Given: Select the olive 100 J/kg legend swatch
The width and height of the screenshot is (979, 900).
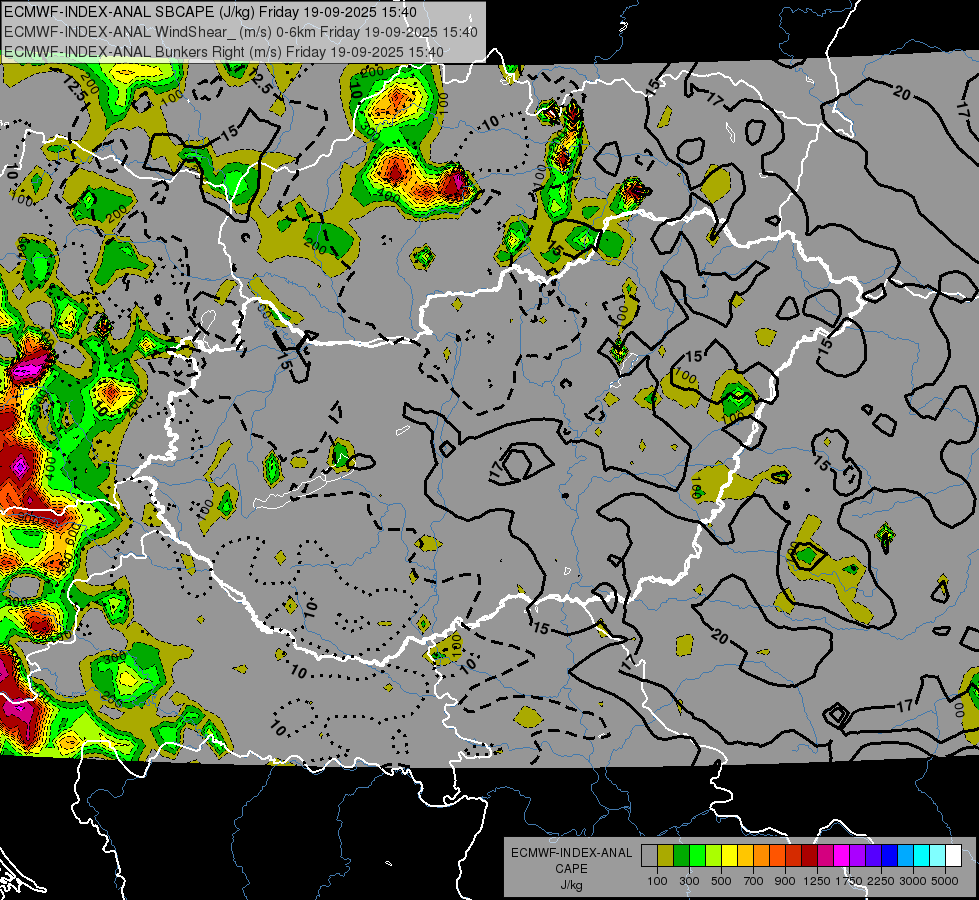Looking at the screenshot, I should click(x=665, y=855).
